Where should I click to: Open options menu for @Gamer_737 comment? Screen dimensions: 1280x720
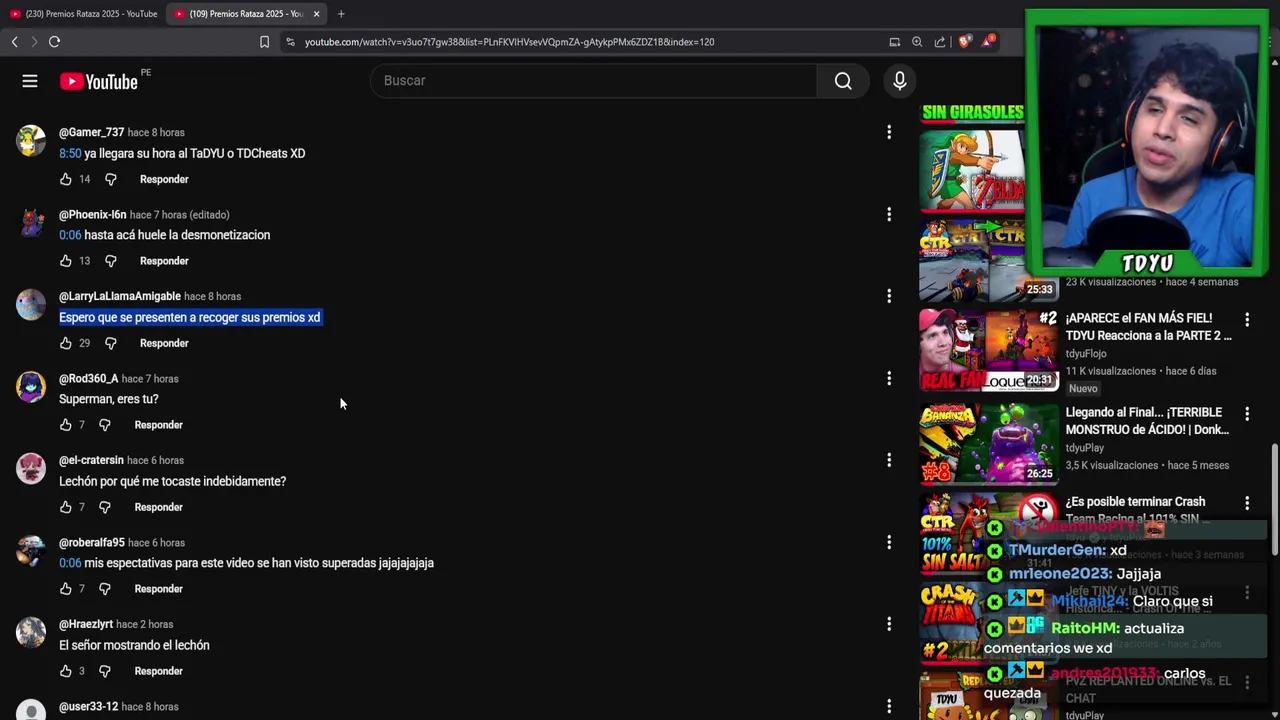(889, 132)
